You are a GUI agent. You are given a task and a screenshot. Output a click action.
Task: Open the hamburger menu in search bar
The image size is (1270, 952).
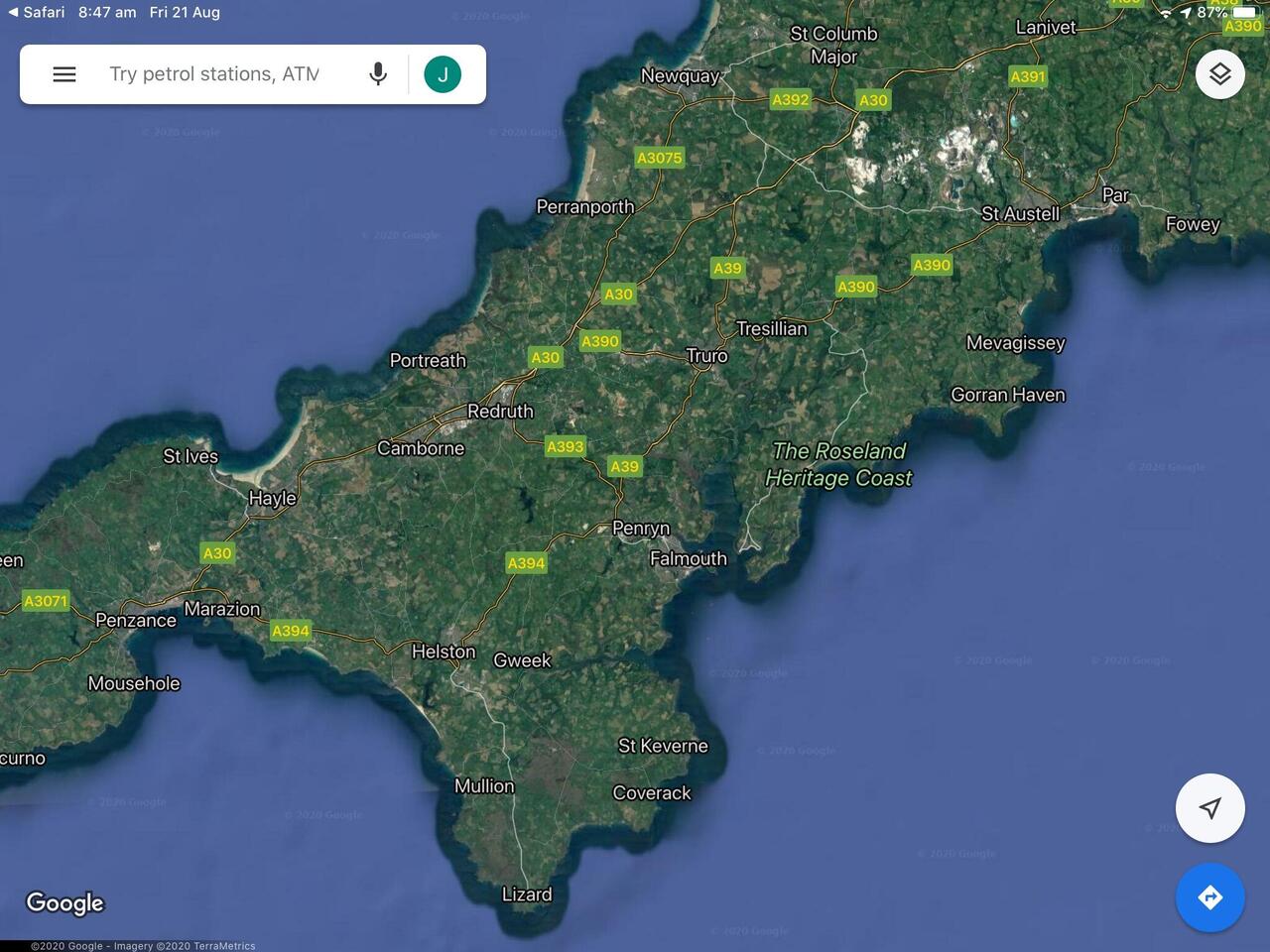coord(64,74)
